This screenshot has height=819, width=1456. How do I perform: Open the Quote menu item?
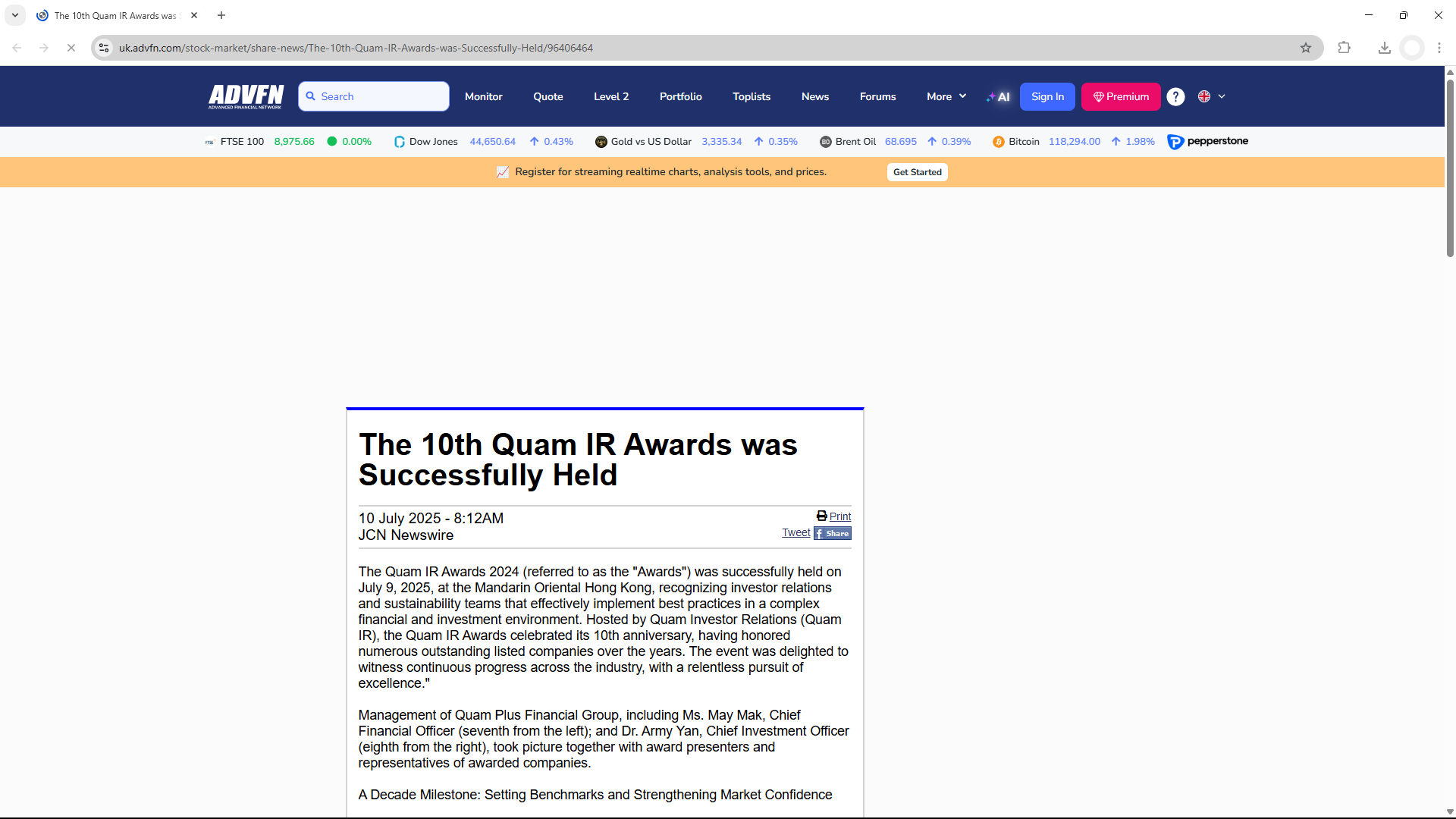tap(548, 96)
